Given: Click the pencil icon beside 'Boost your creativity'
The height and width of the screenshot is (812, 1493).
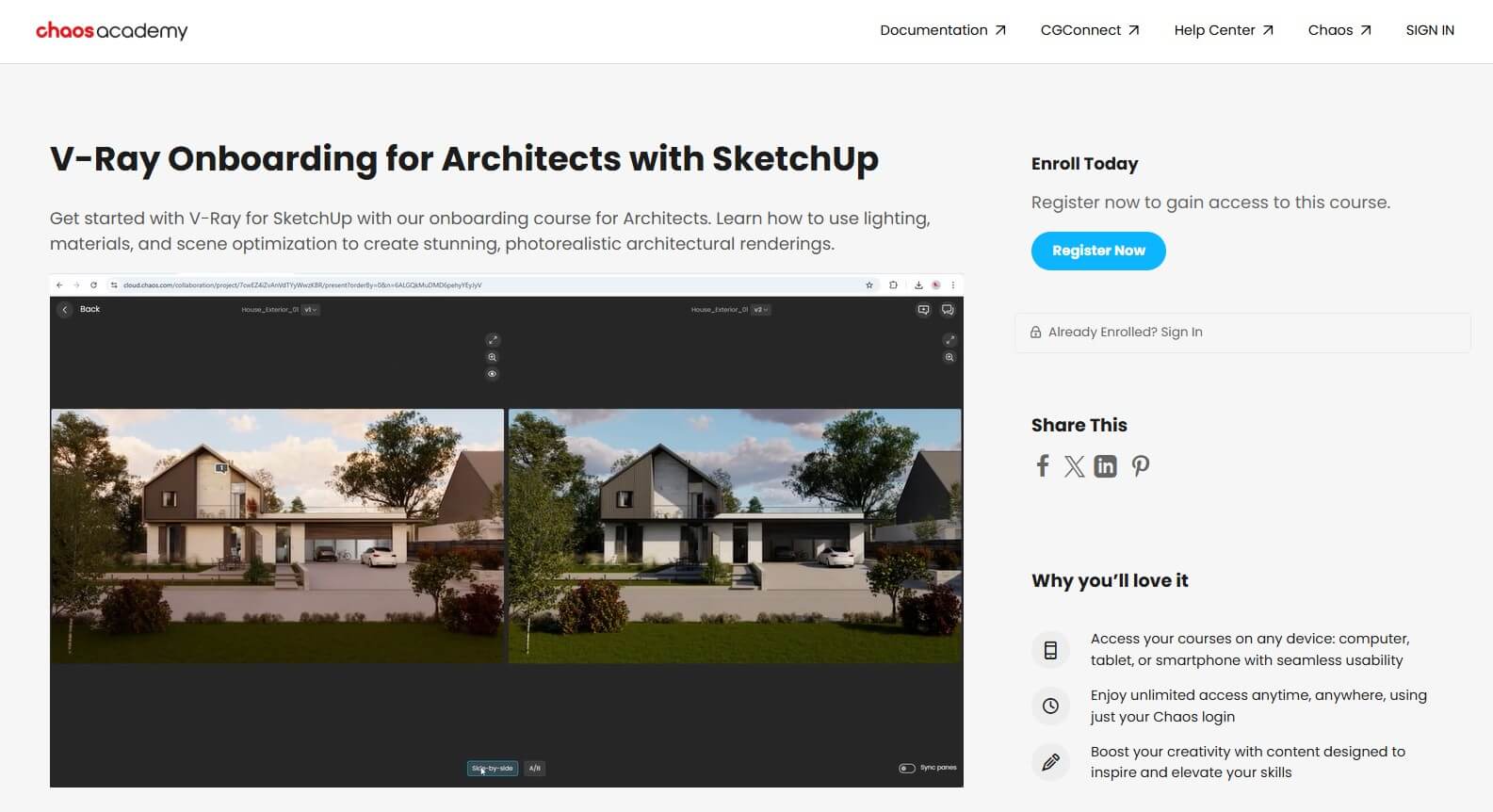Looking at the screenshot, I should pyautogui.click(x=1050, y=762).
